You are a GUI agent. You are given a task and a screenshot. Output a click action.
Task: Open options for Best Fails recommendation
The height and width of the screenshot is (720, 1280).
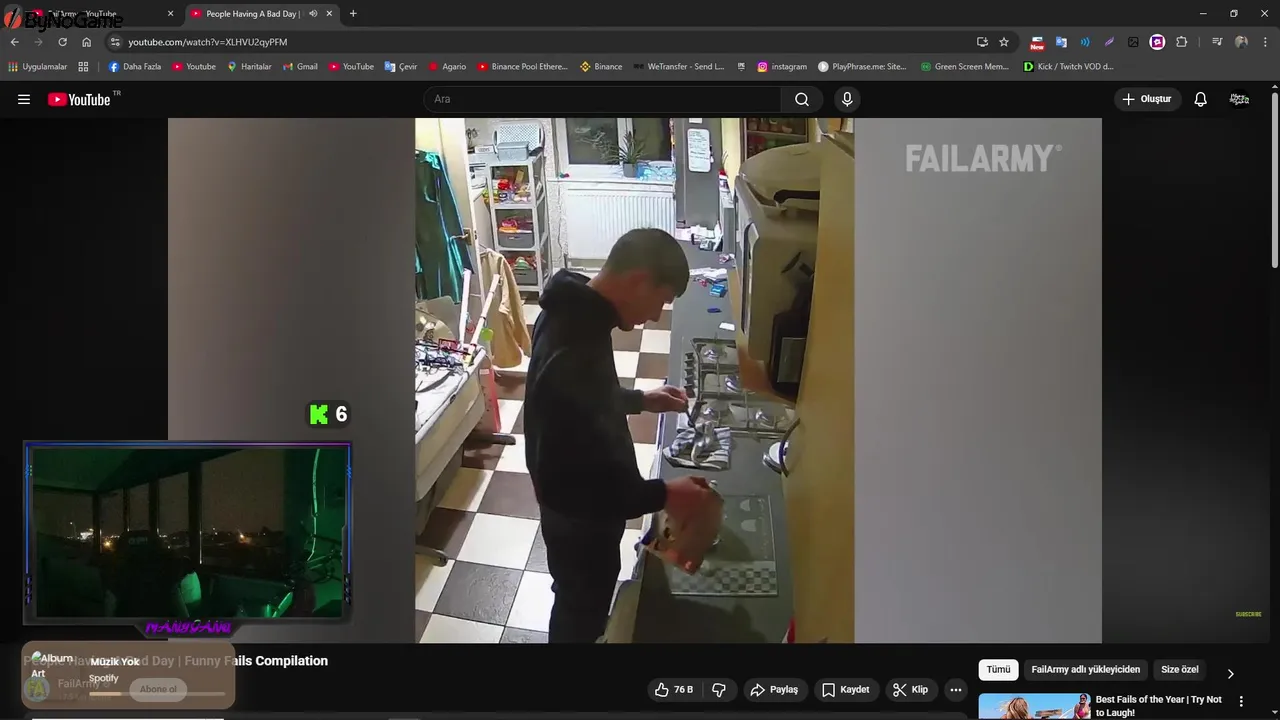[1241, 702]
